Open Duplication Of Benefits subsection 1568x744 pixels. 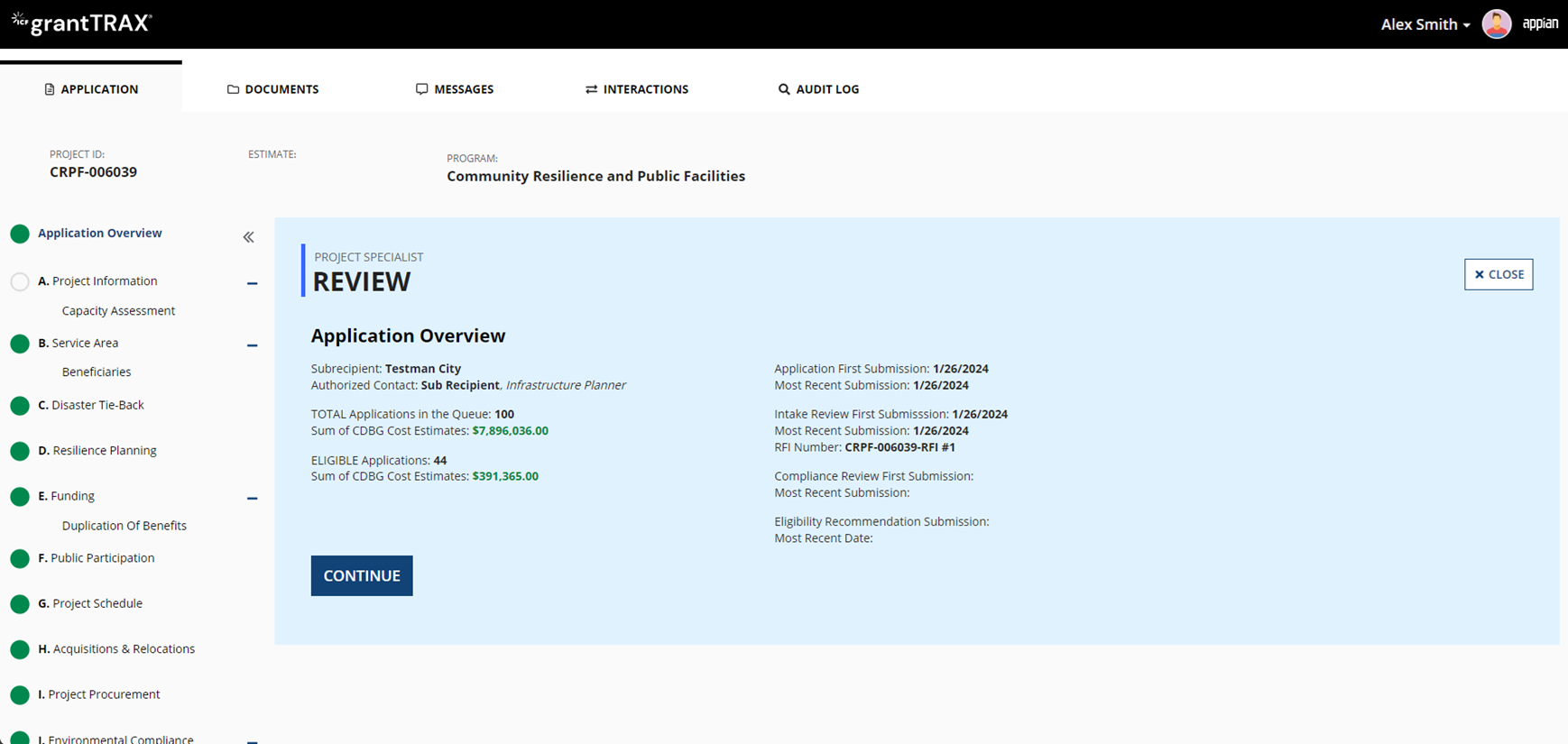125,525
